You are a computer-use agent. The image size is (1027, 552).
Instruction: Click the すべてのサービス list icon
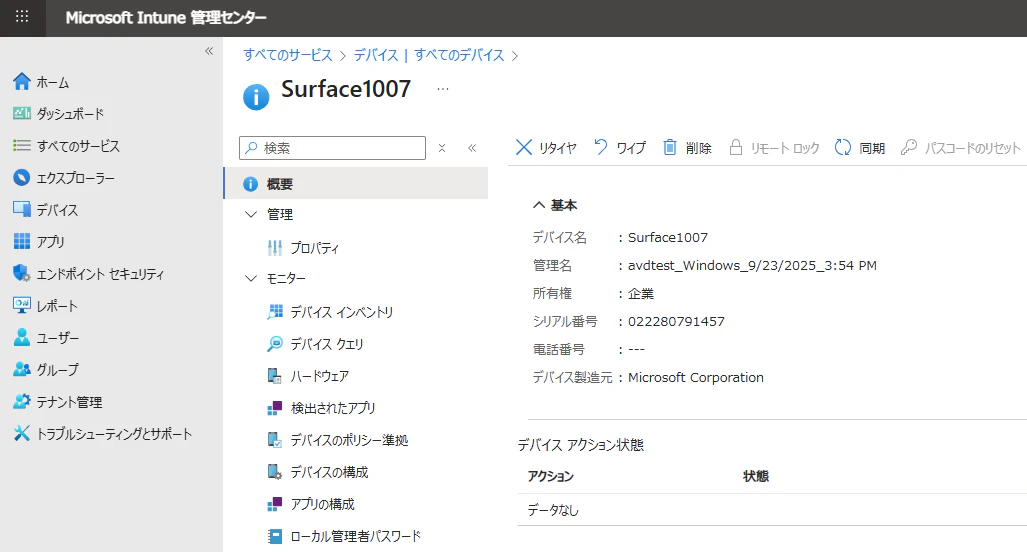click(22, 145)
